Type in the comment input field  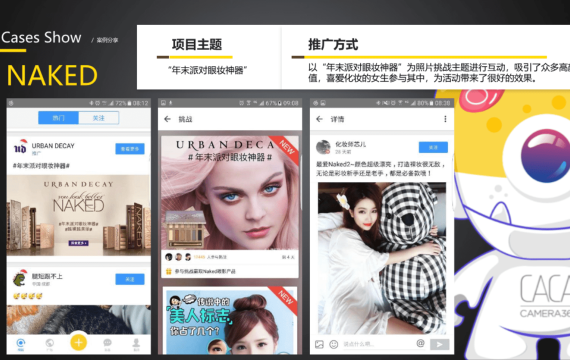click(x=378, y=344)
